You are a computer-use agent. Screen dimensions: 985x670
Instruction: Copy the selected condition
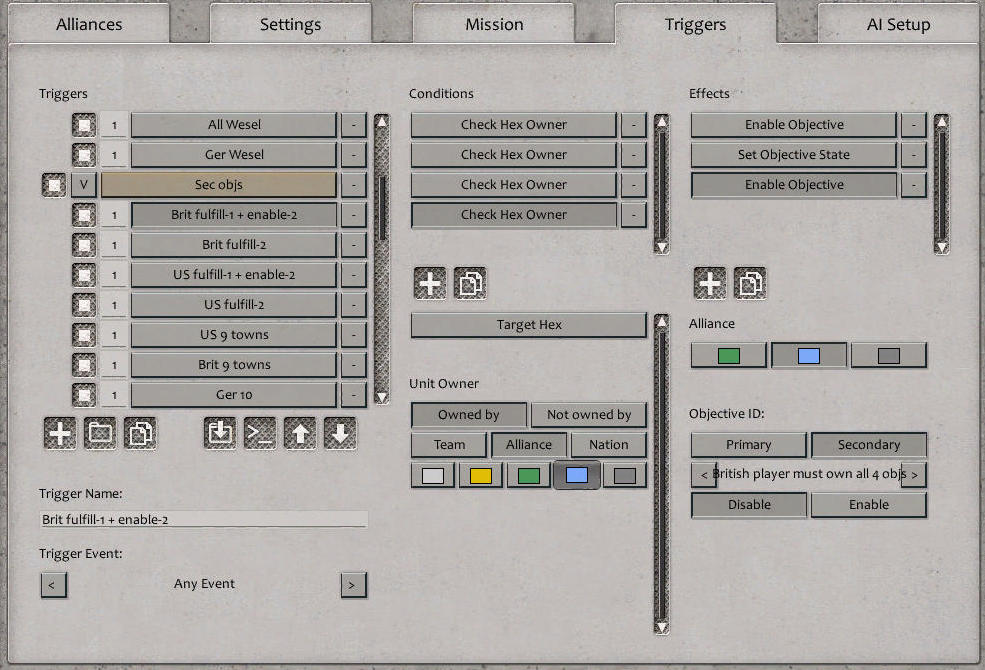470,283
